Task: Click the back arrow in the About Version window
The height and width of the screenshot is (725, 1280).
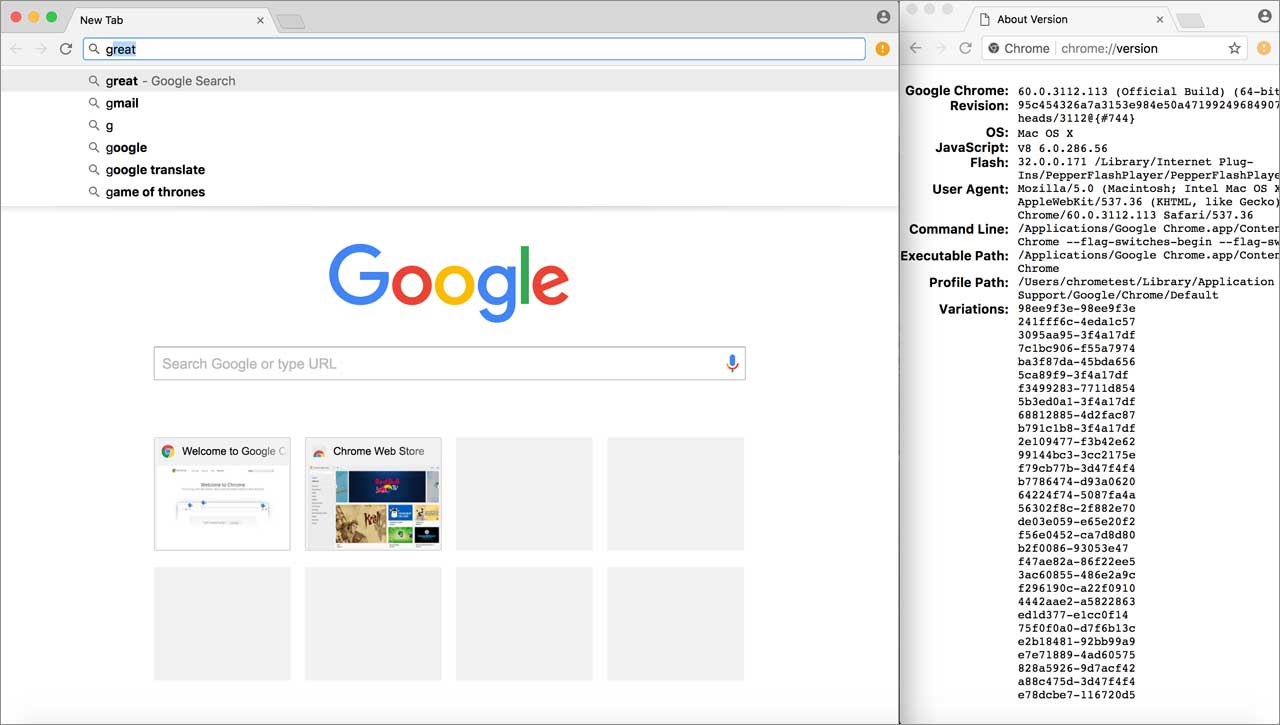Action: pyautogui.click(x=916, y=48)
